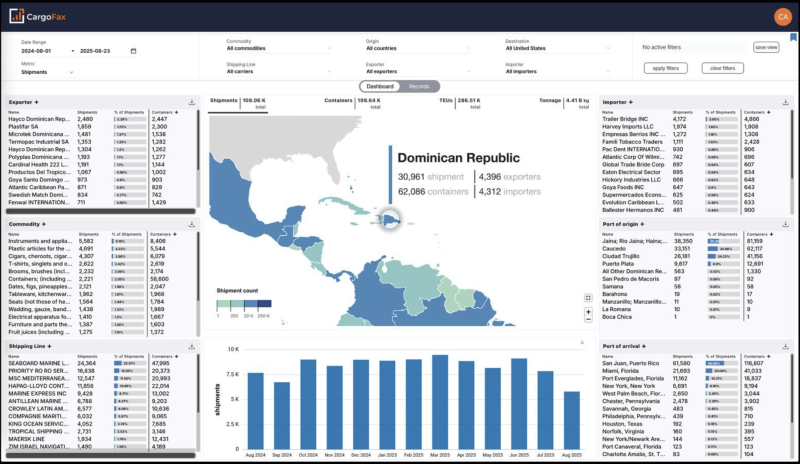800x464 pixels.
Task: Click the apply filters button
Action: (664, 68)
